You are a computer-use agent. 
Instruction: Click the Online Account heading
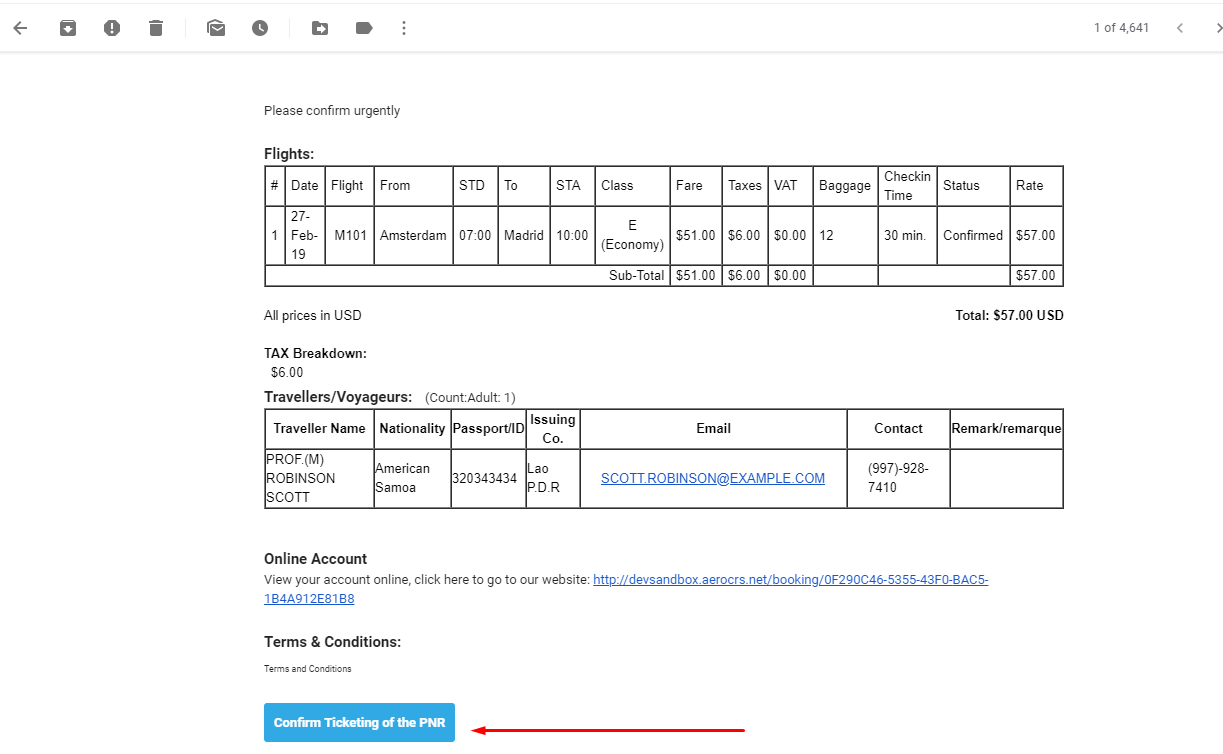point(315,559)
